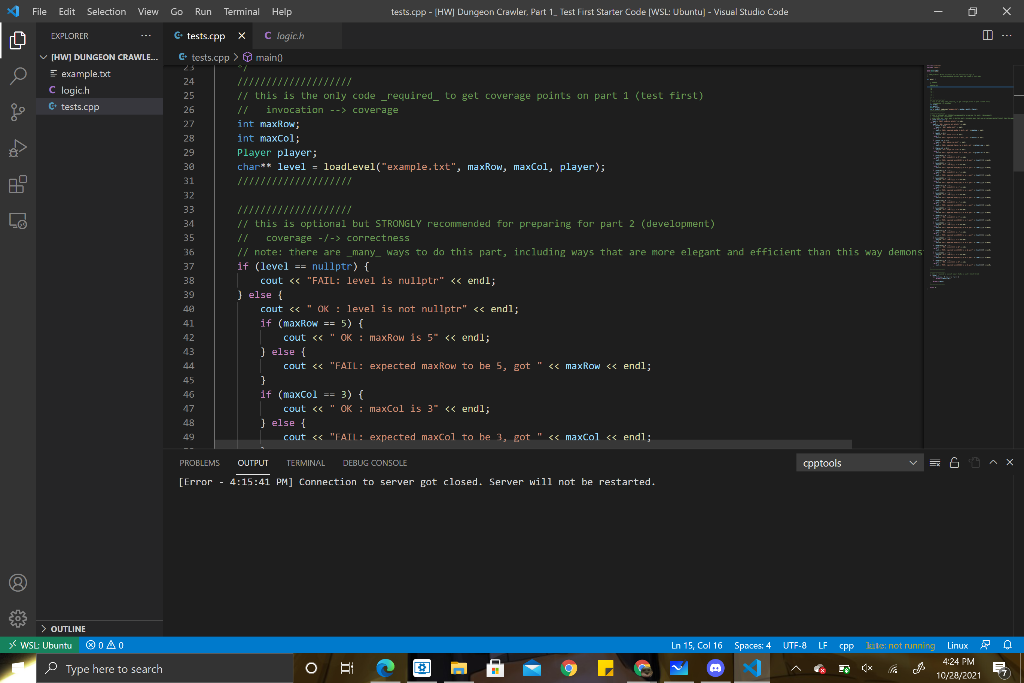The image size is (1024, 683).
Task: Maximize the panel with the up chevron
Action: 993,462
